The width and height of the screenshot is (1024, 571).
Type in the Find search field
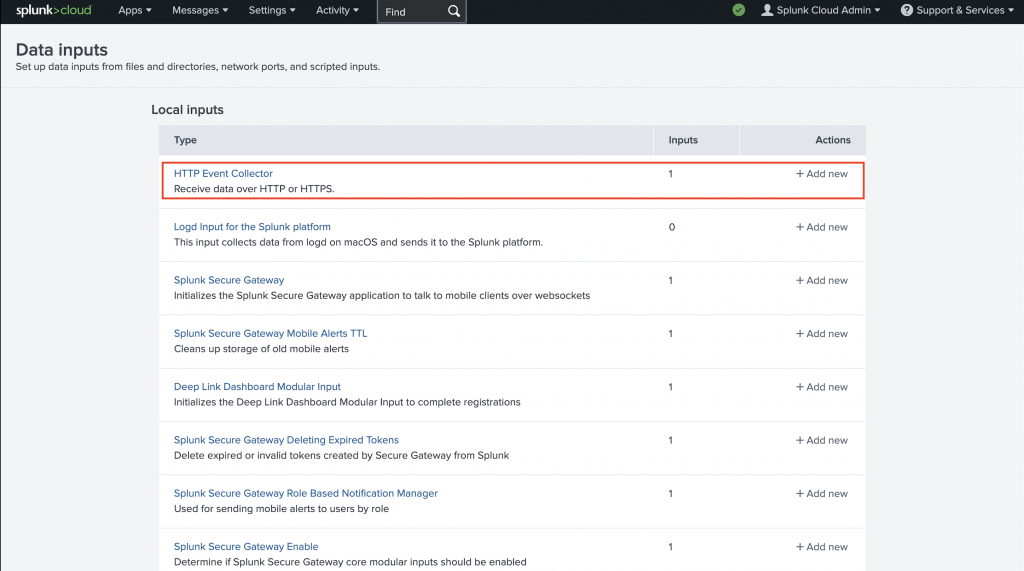[410, 12]
